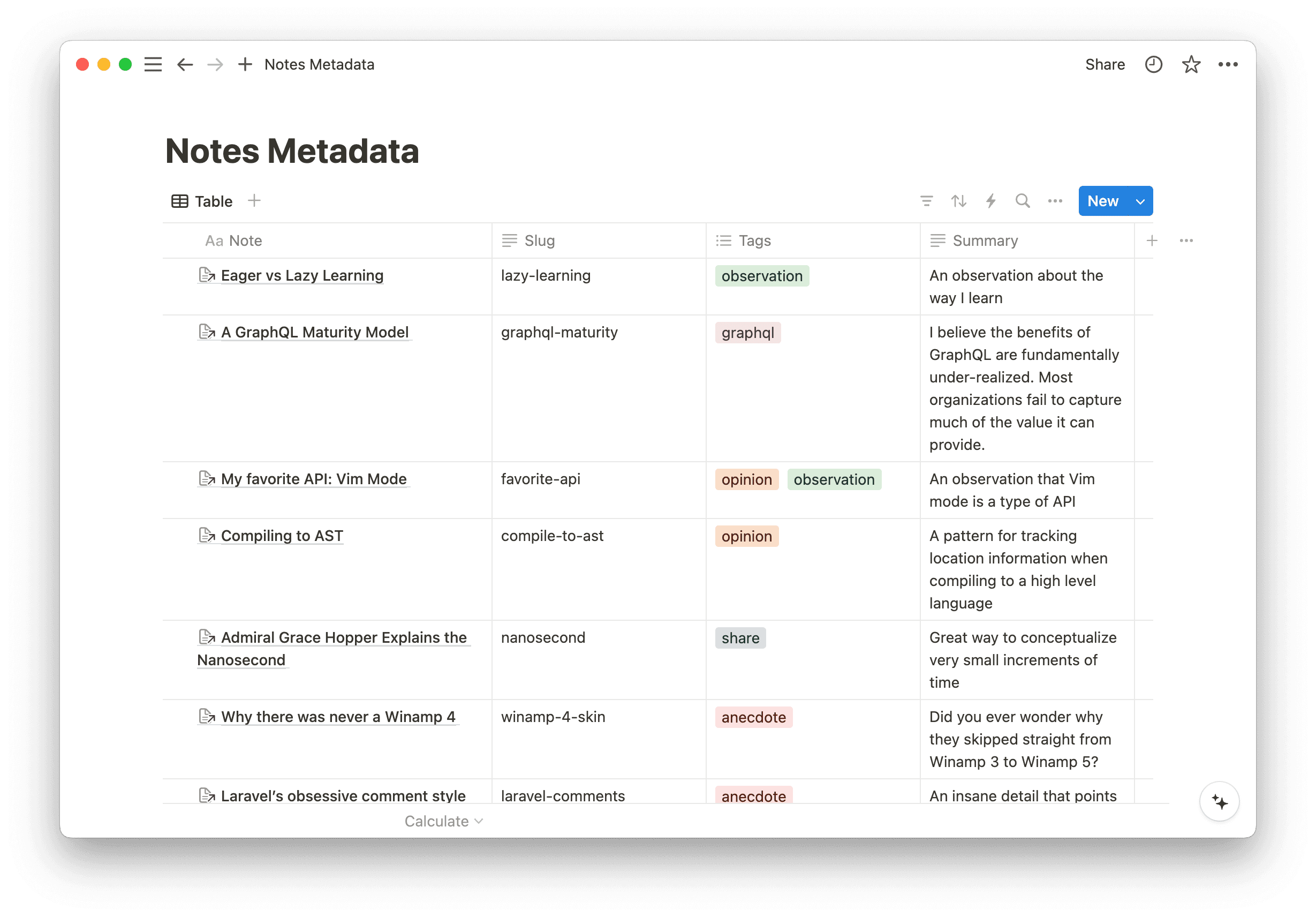Expand the New button dropdown arrow

click(x=1140, y=201)
